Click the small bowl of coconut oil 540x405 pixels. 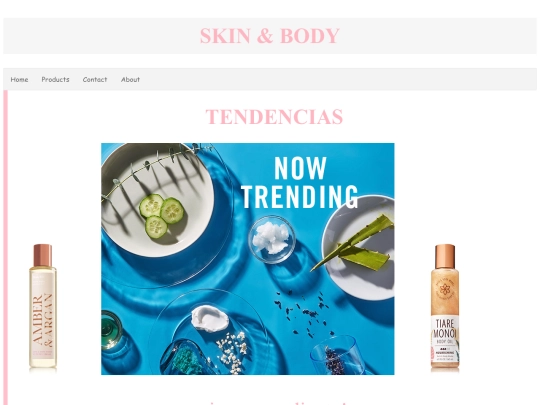coord(272,239)
